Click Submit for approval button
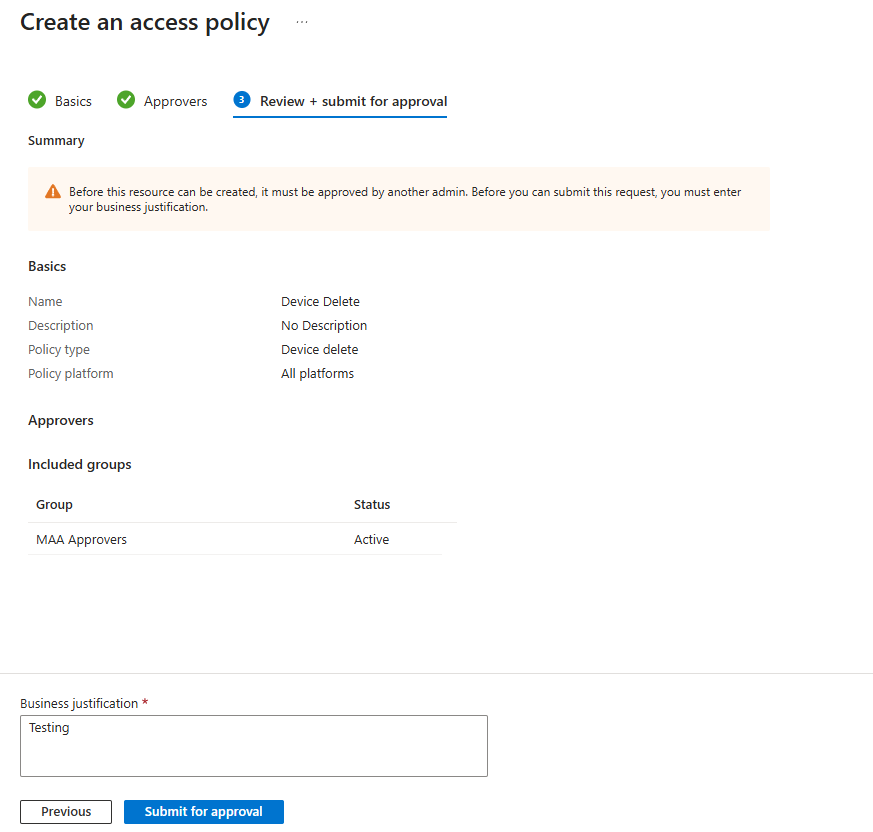Viewport: 873px width, 832px height. tap(204, 812)
